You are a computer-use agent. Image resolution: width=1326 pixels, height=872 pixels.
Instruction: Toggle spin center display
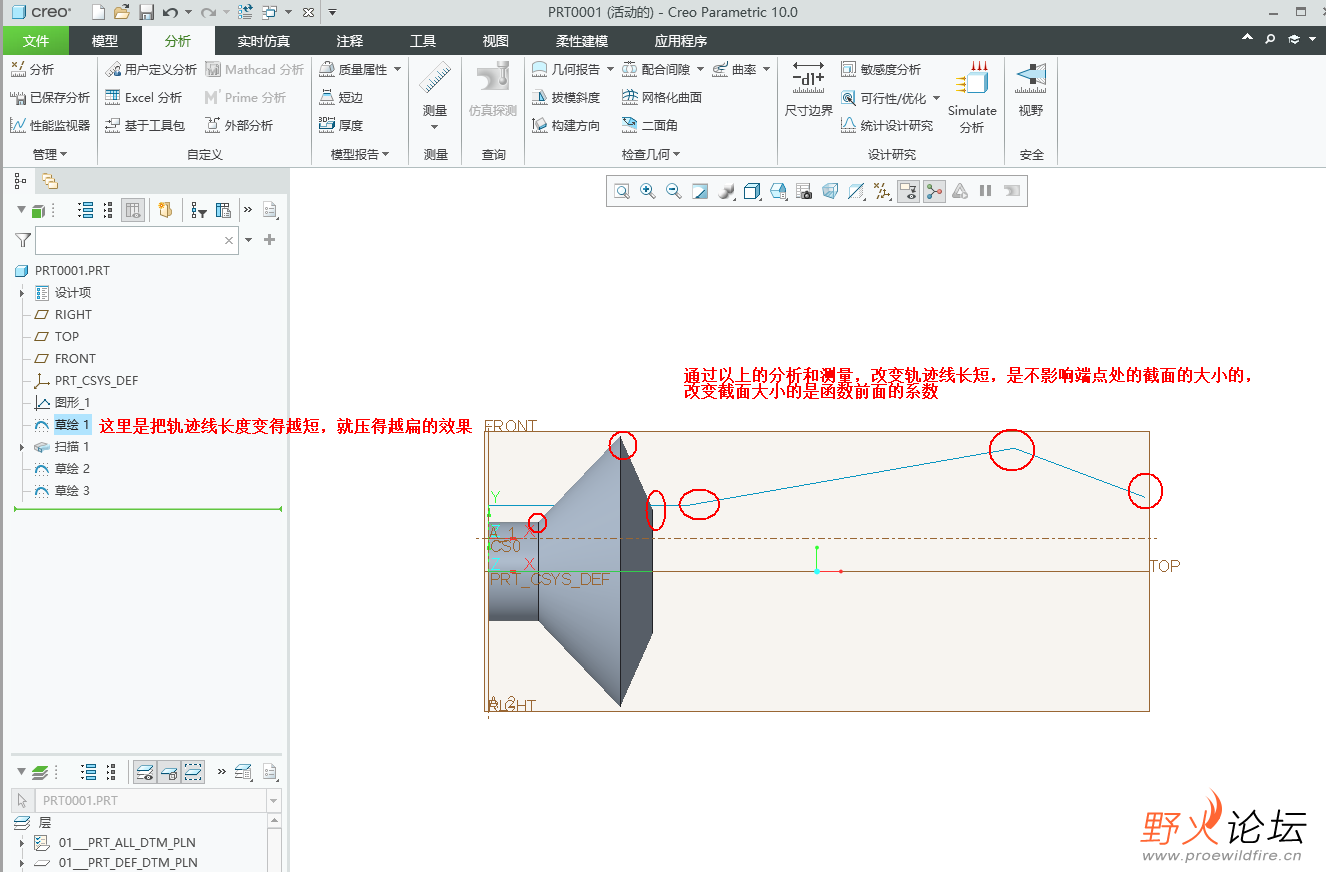click(934, 191)
